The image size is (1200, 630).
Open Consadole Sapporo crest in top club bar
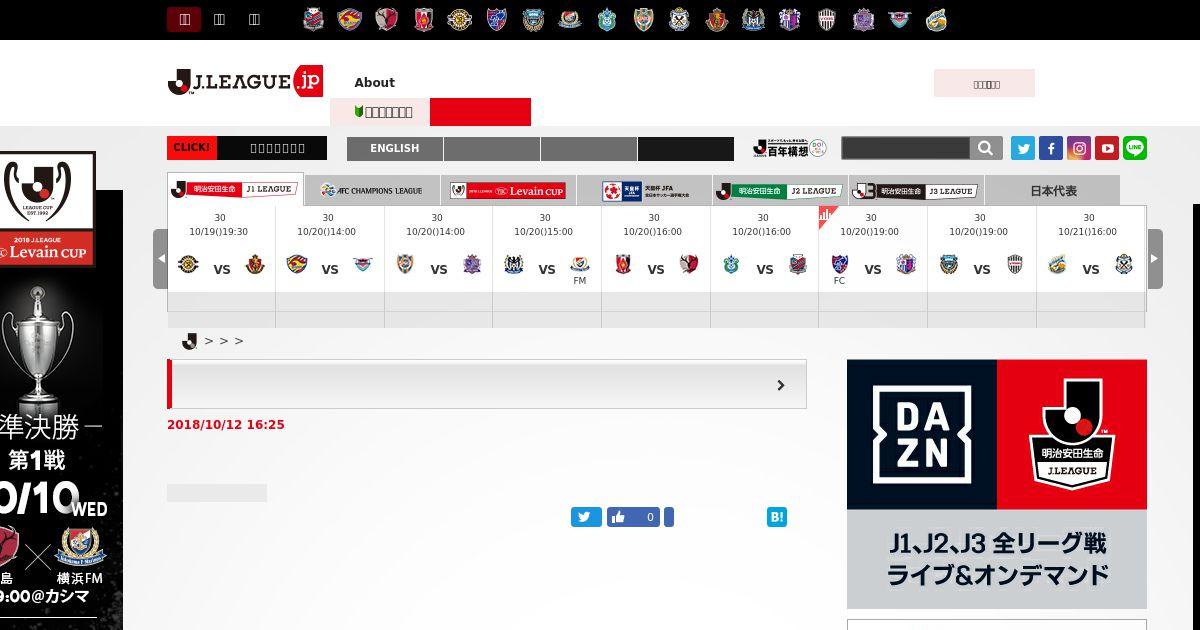coord(314,19)
